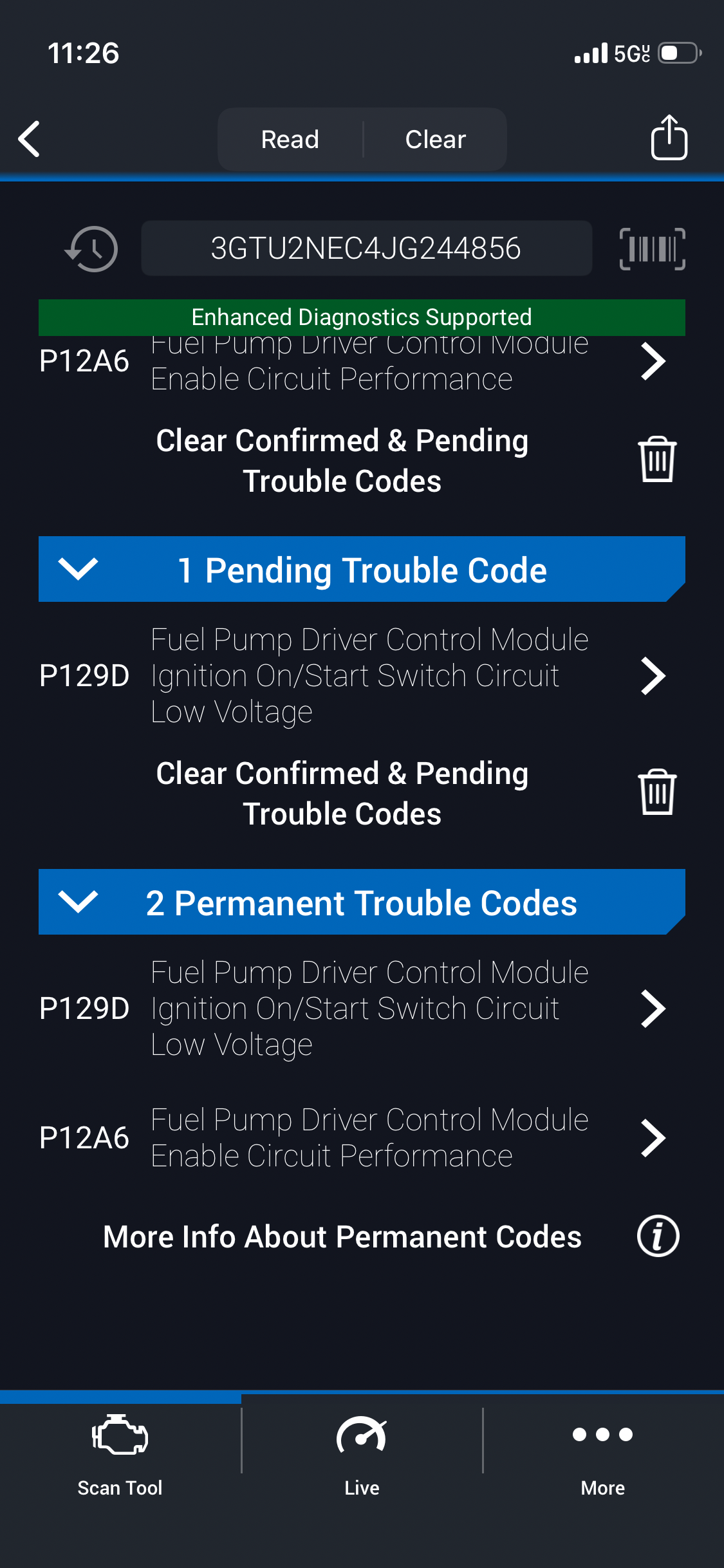Open permanent P129D code details chevron

[x=653, y=1009]
